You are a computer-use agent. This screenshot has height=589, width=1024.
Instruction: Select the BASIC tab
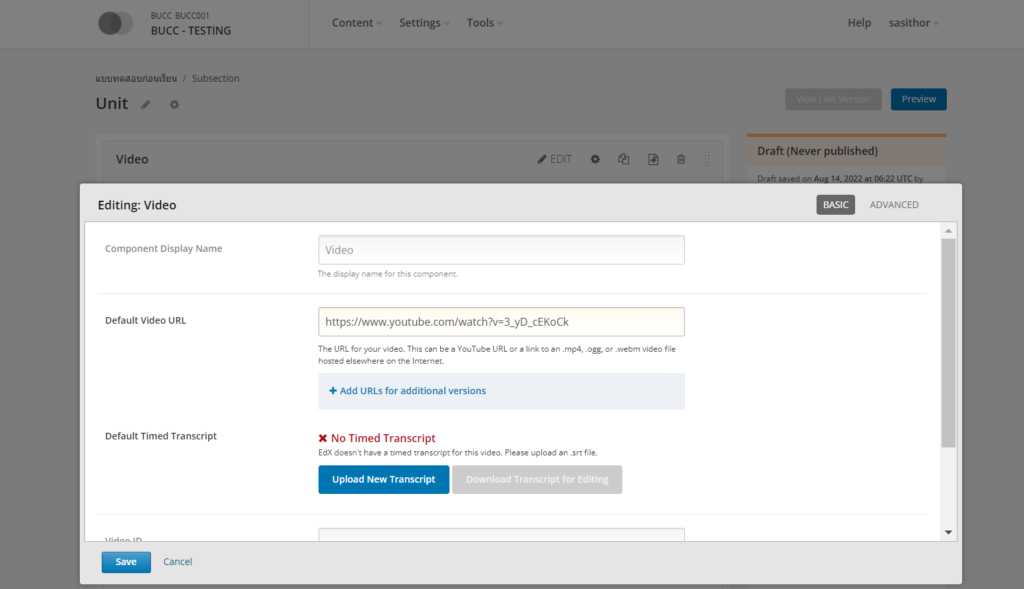coord(835,205)
